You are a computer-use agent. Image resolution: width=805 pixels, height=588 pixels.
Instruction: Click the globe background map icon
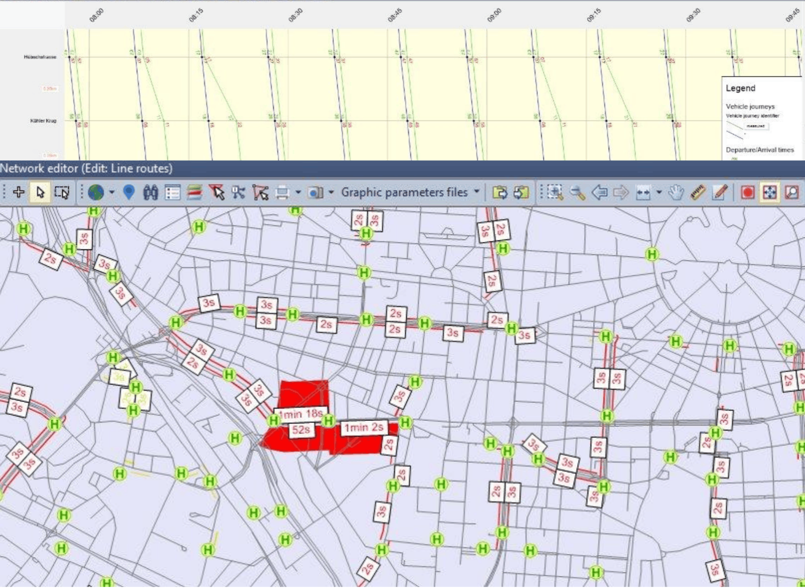pyautogui.click(x=96, y=193)
